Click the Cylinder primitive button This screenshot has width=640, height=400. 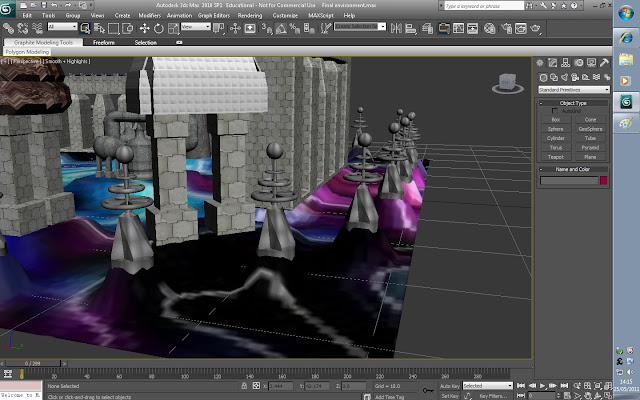(556, 138)
